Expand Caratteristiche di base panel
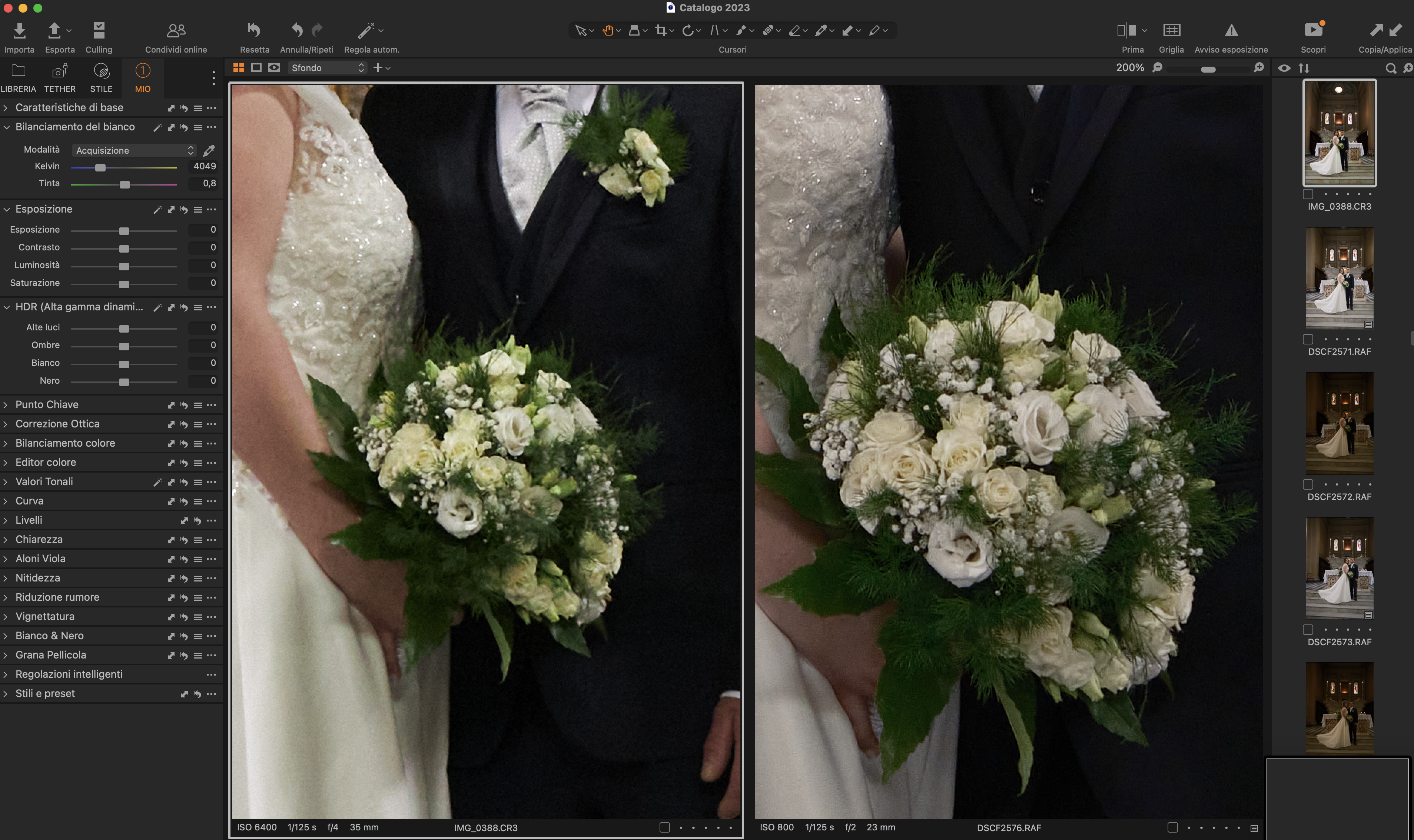This screenshot has width=1414, height=840. pos(6,107)
